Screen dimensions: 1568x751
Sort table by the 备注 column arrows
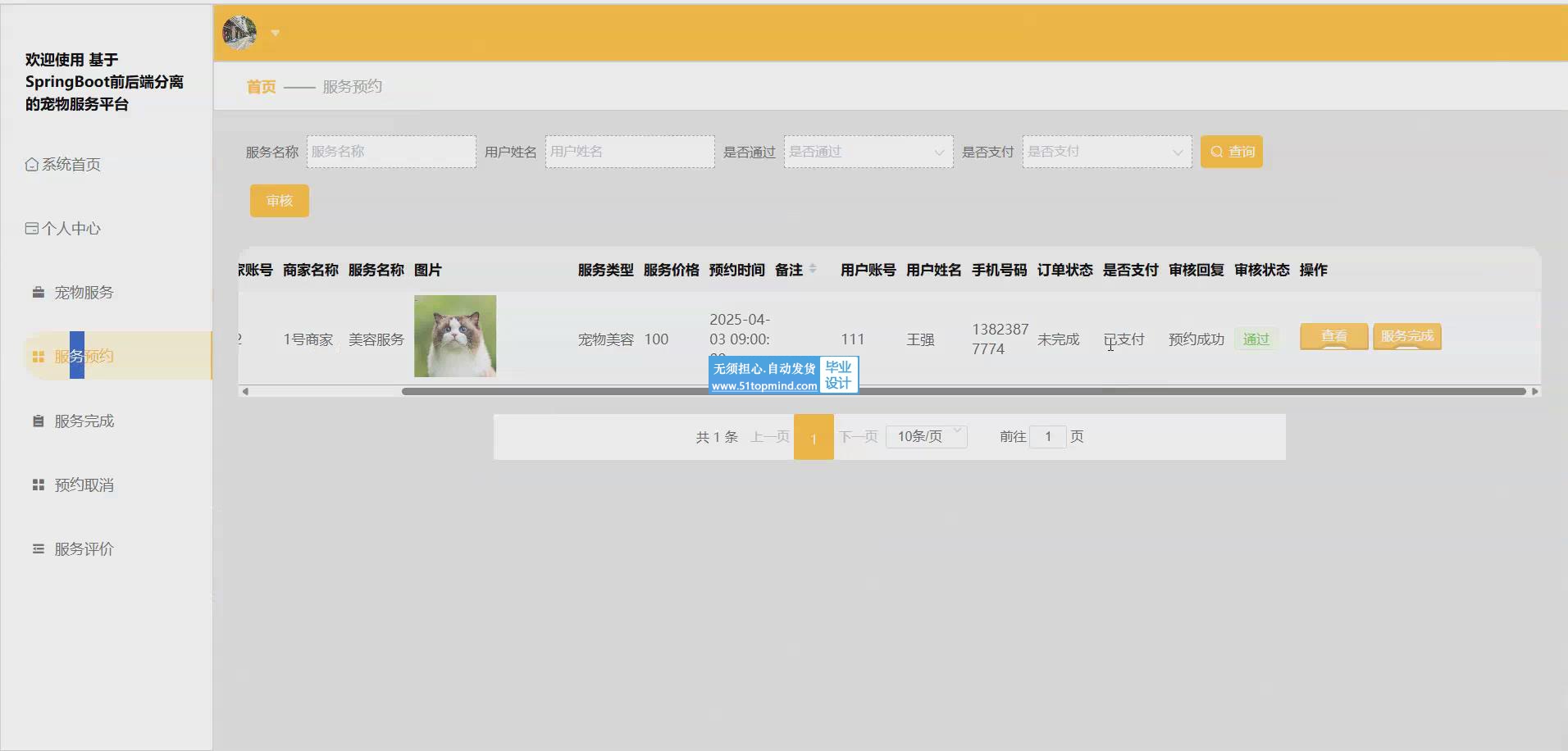tap(813, 269)
